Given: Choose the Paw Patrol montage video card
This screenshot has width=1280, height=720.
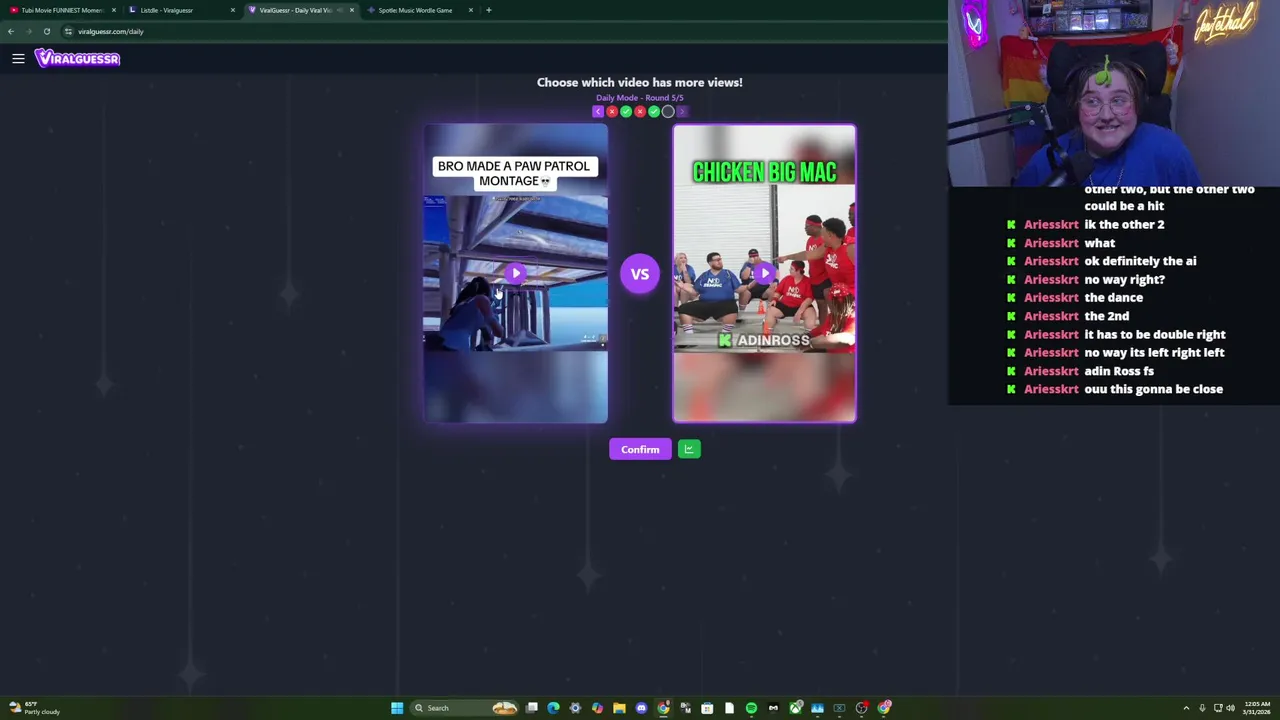Looking at the screenshot, I should [x=515, y=274].
